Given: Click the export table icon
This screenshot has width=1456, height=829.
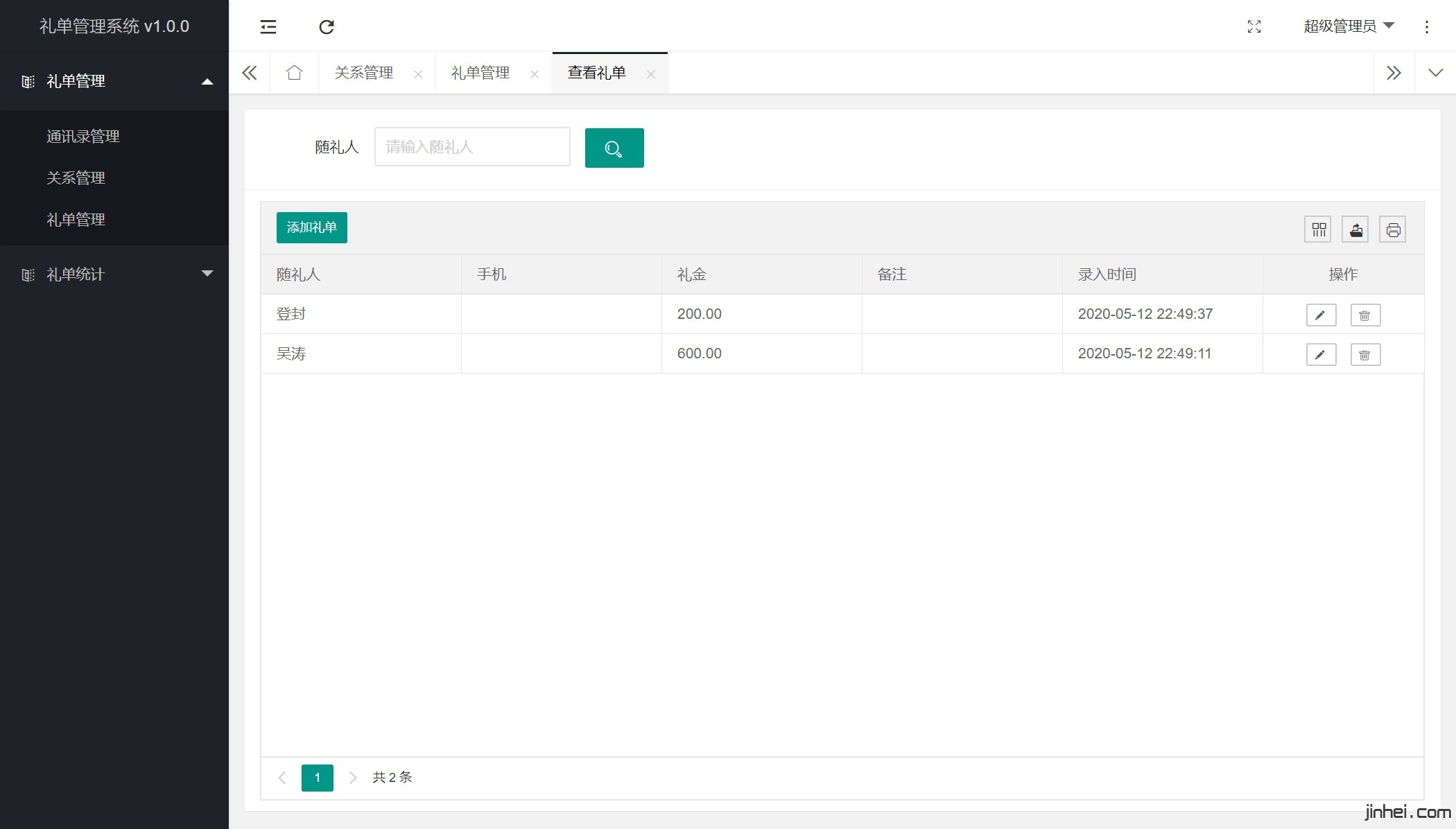Looking at the screenshot, I should 1355,229.
